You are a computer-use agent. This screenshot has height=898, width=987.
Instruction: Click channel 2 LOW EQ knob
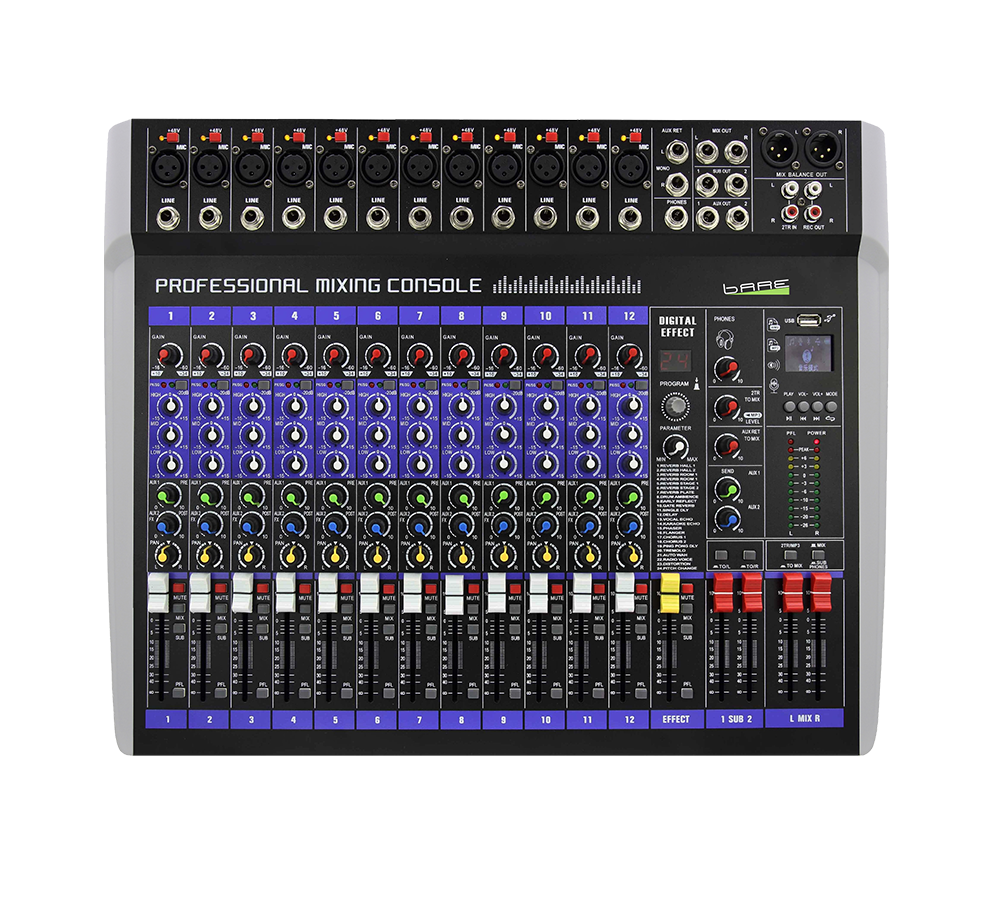point(212,464)
